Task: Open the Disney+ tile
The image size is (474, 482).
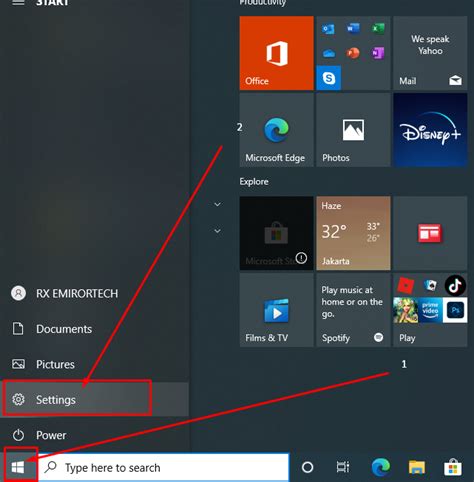Action: click(430, 130)
